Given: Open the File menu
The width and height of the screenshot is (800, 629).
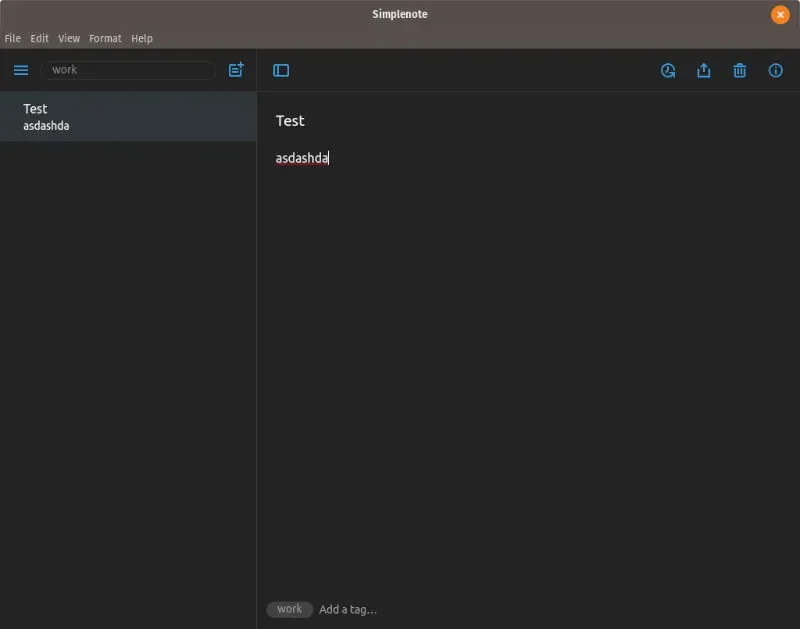Looking at the screenshot, I should (13, 38).
